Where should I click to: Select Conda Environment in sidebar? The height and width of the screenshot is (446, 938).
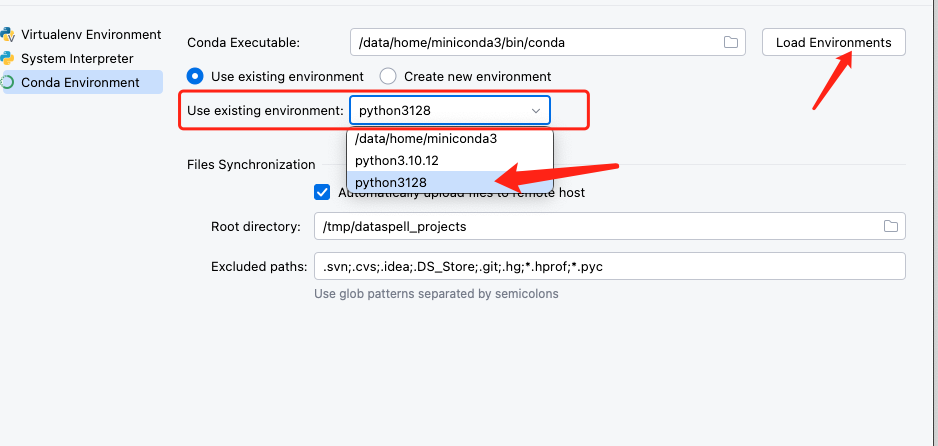point(80,82)
